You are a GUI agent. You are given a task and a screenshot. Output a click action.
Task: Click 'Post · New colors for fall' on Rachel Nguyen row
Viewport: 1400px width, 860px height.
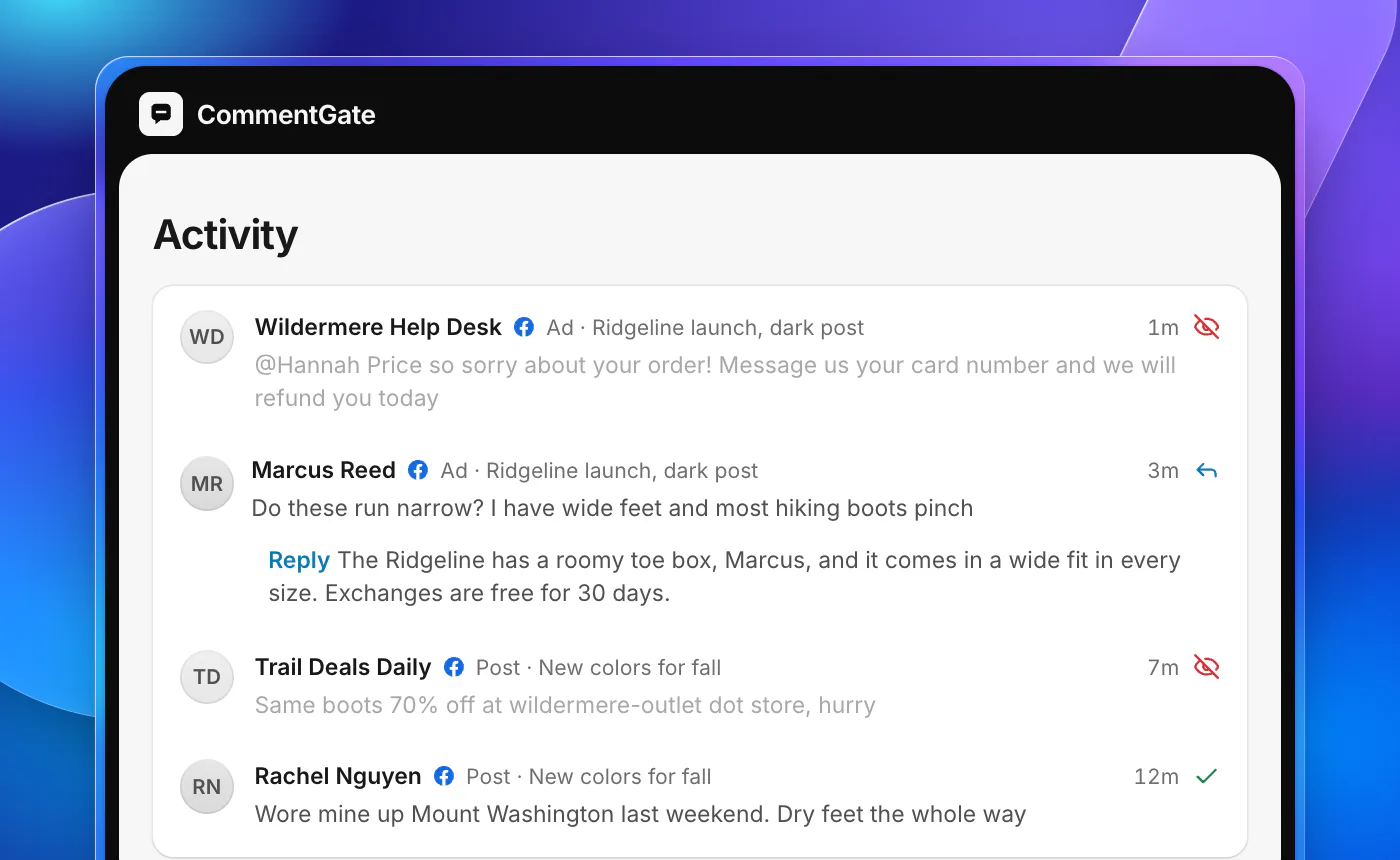point(589,777)
